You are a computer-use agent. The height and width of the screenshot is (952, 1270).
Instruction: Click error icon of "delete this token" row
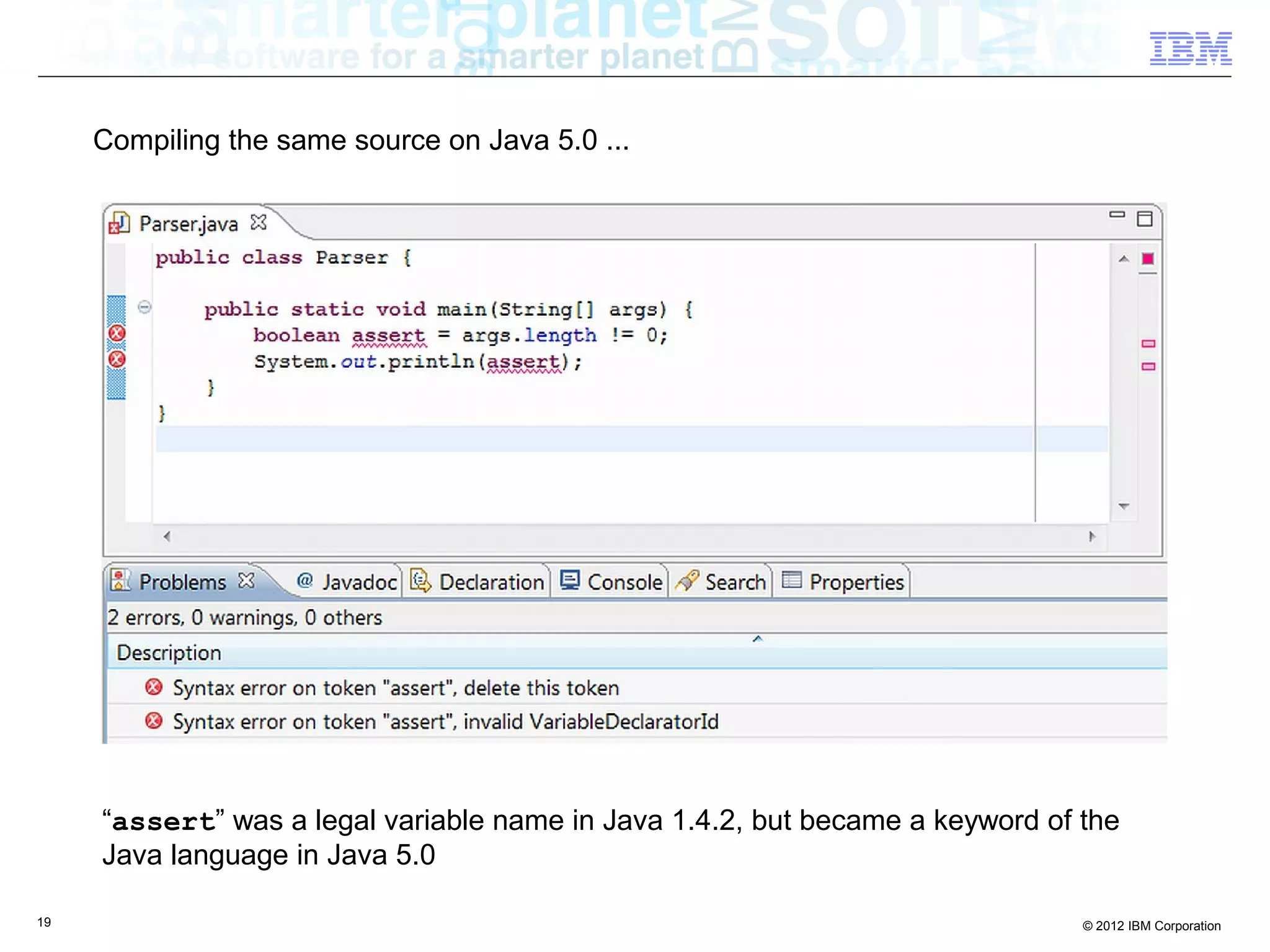(x=154, y=687)
